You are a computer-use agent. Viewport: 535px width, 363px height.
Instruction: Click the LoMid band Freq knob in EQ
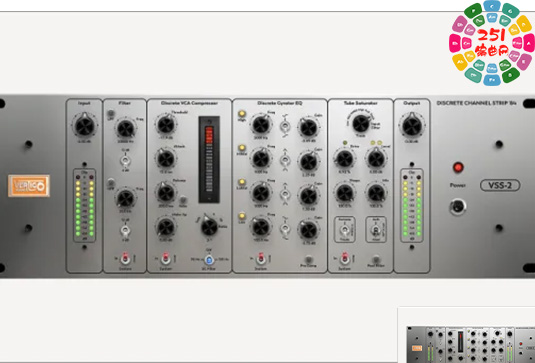click(261, 193)
